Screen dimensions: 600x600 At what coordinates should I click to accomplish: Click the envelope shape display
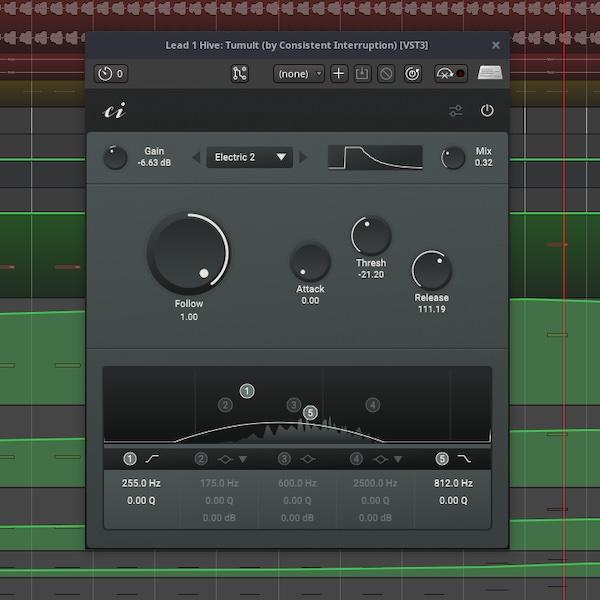click(x=375, y=157)
